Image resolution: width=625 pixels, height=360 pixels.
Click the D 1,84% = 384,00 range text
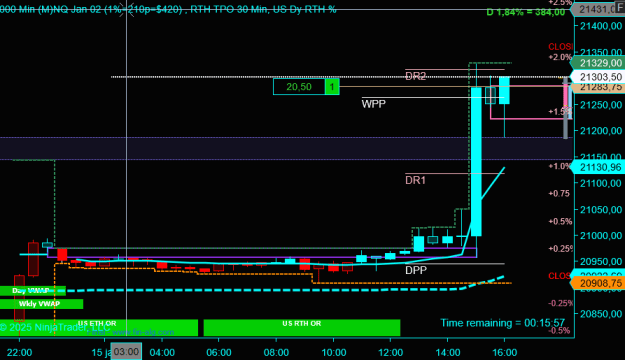click(526, 12)
